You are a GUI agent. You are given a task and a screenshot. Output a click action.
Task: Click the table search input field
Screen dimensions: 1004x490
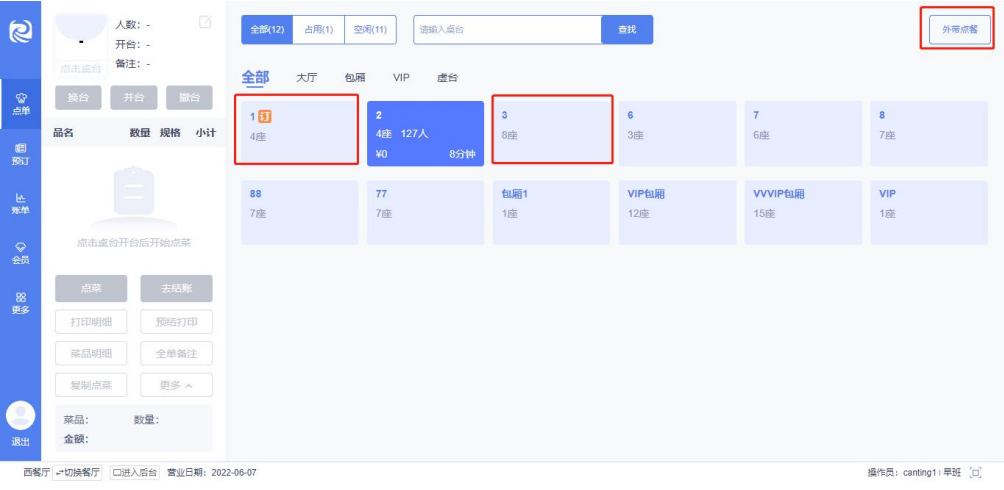pyautogui.click(x=507, y=30)
